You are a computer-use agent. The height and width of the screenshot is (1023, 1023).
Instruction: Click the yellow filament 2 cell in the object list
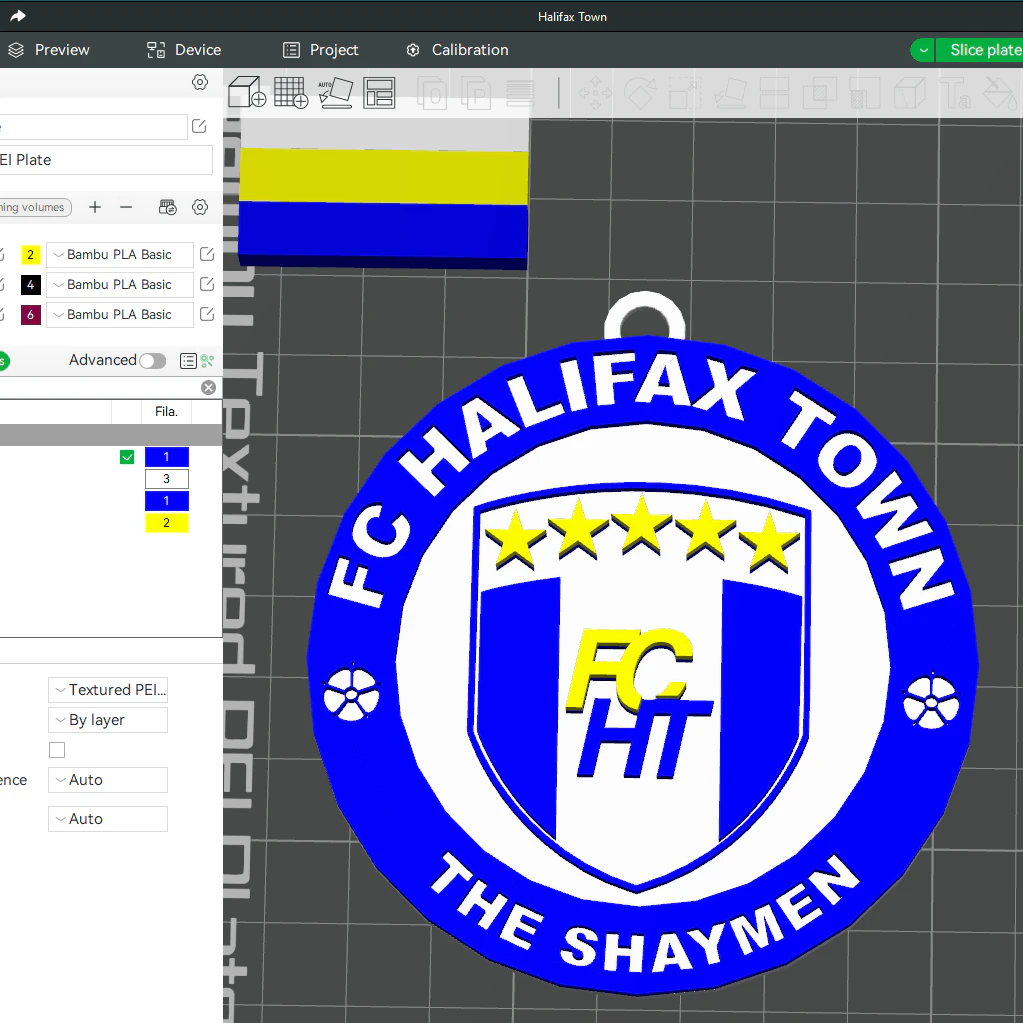click(166, 523)
